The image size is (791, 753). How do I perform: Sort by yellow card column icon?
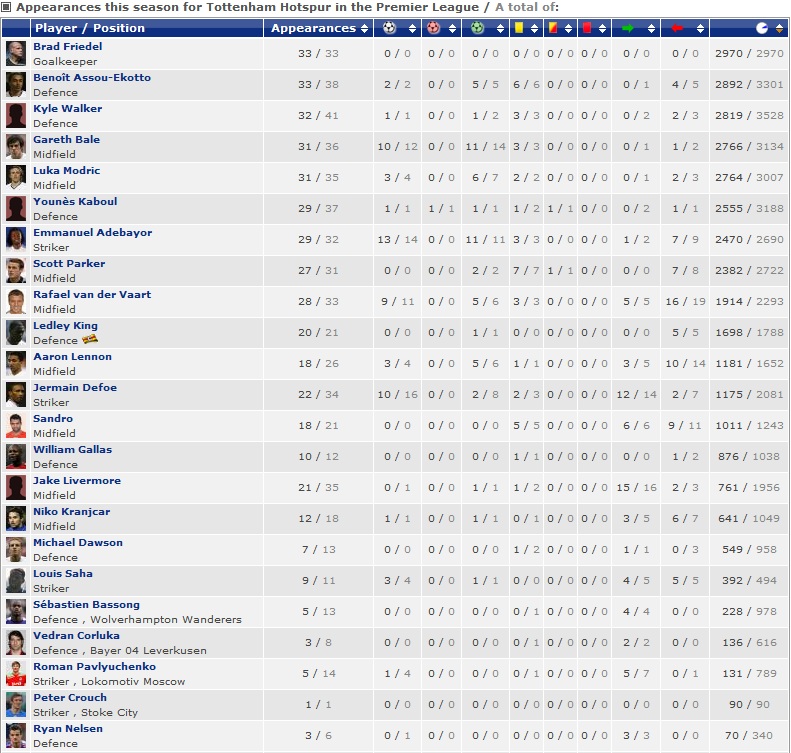520,28
